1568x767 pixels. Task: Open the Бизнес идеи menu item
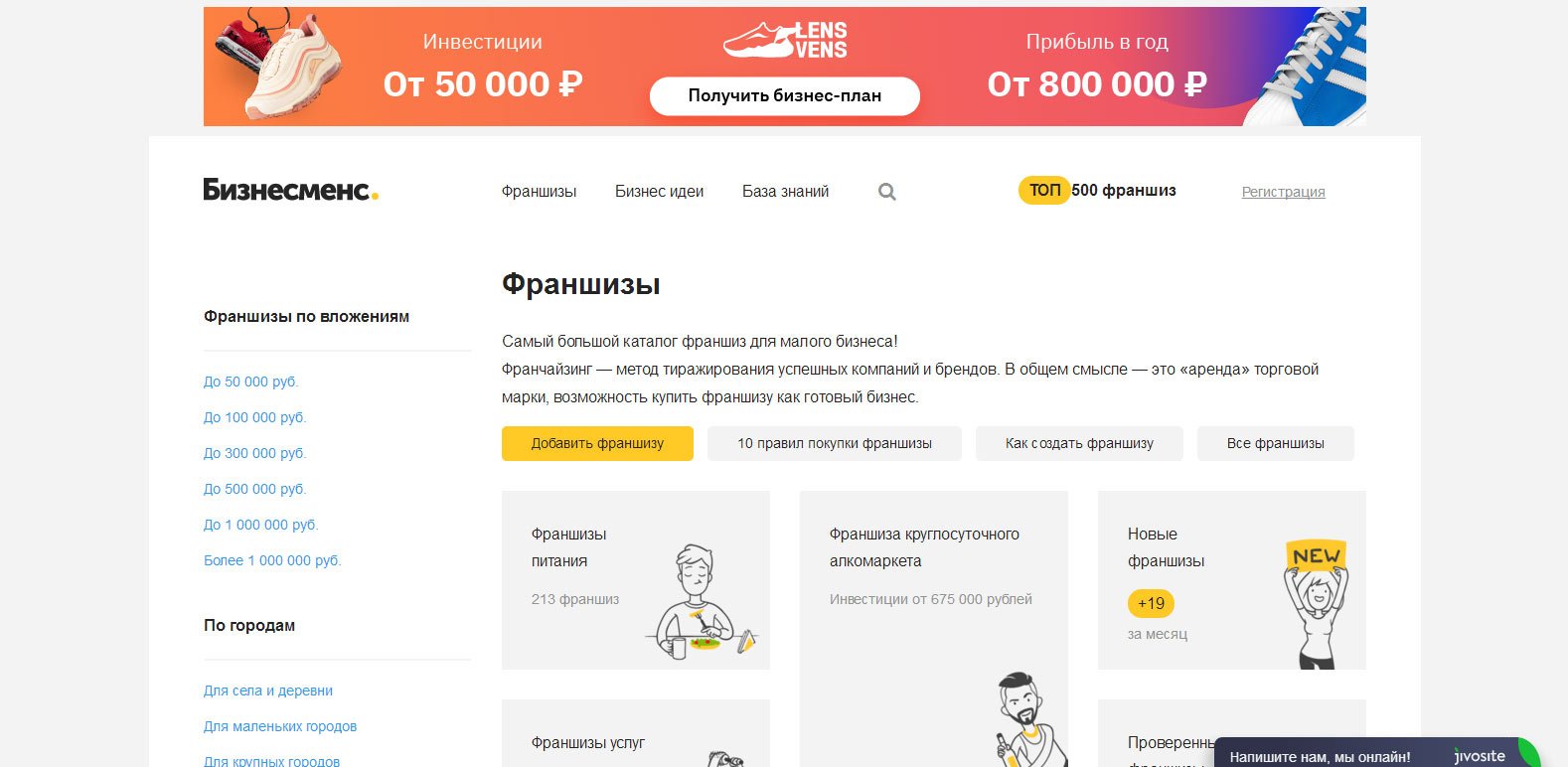[x=659, y=192]
